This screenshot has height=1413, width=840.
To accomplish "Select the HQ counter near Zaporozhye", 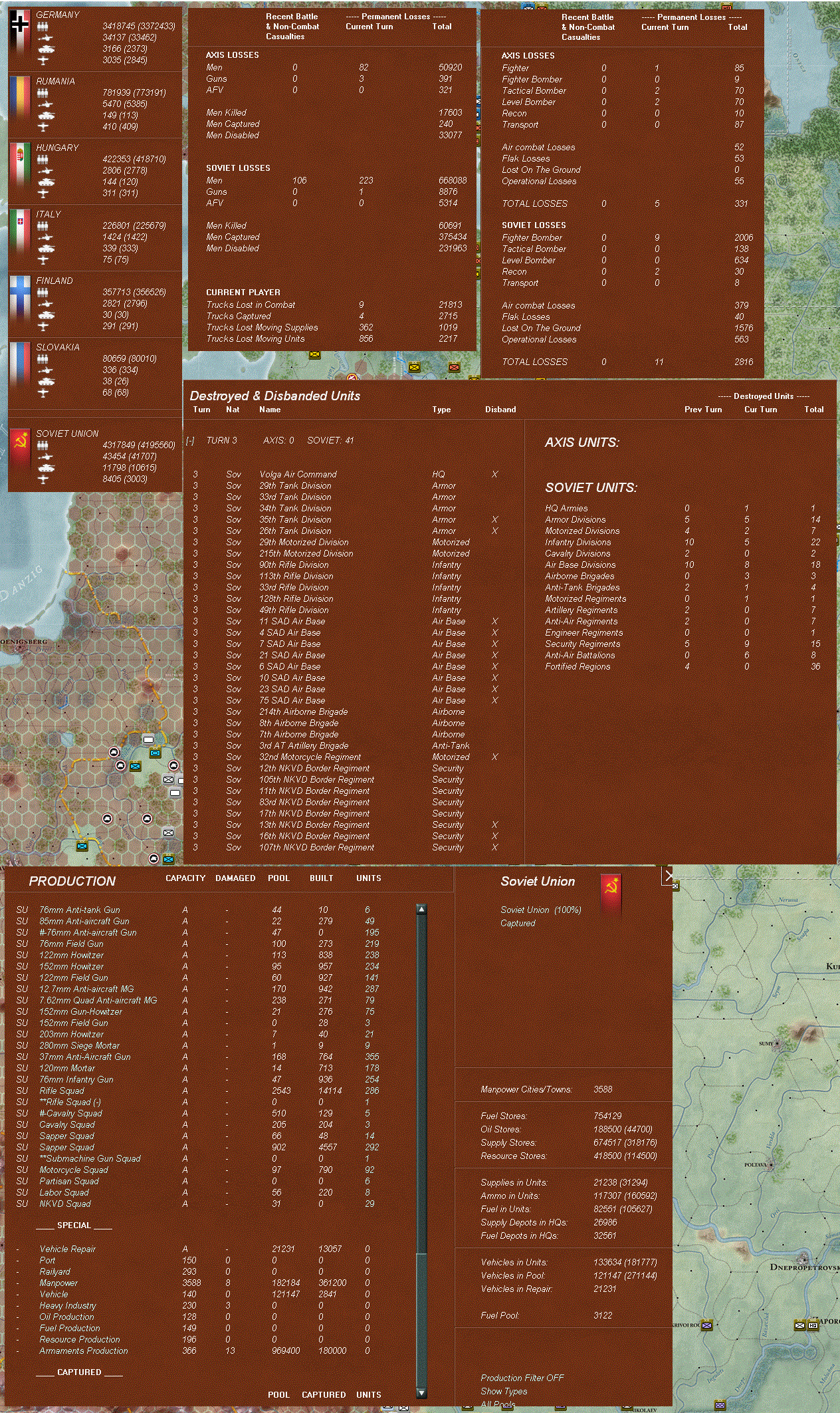I will [x=812, y=1325].
